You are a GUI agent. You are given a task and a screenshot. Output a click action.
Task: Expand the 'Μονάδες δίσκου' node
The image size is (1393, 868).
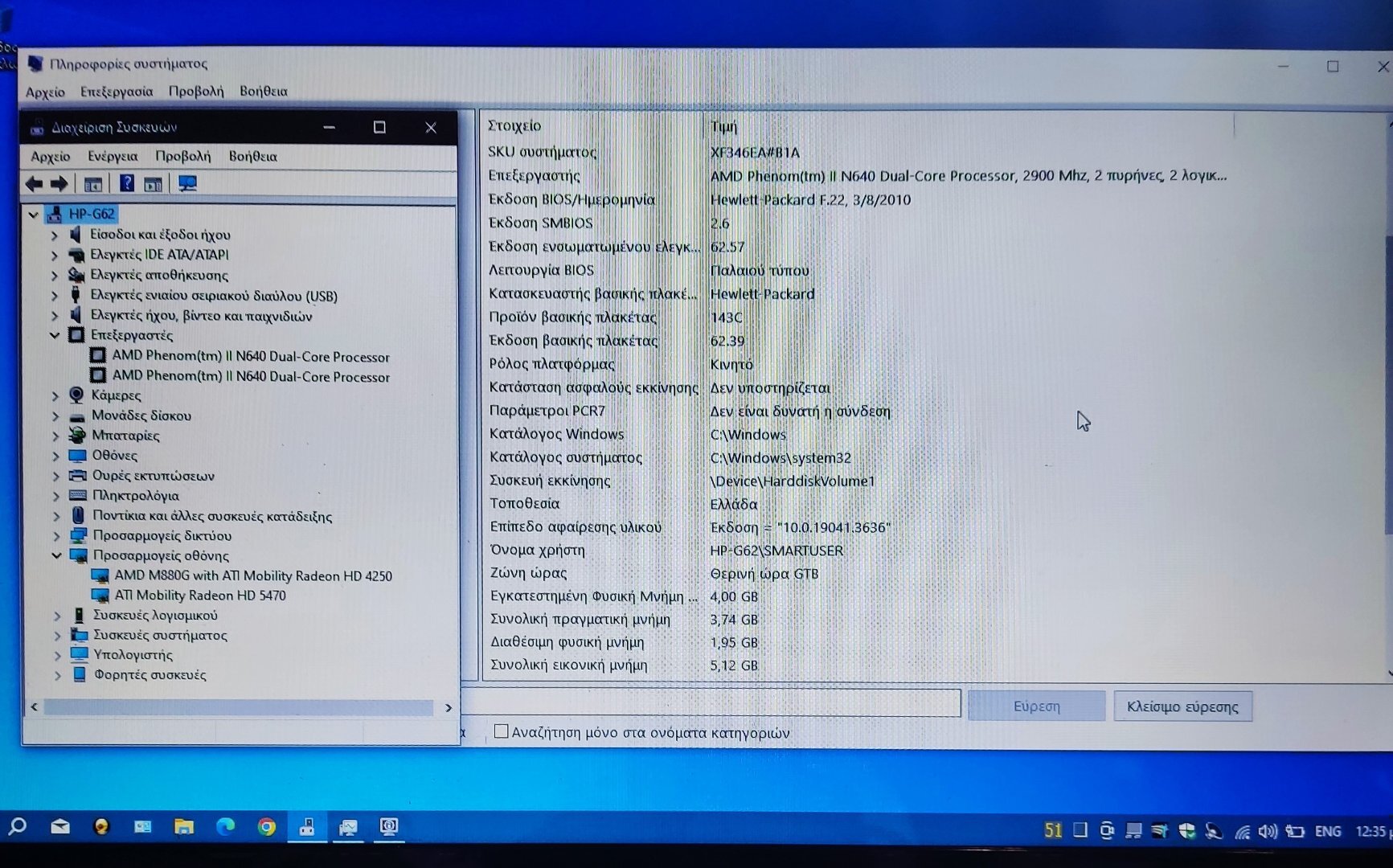click(55, 416)
